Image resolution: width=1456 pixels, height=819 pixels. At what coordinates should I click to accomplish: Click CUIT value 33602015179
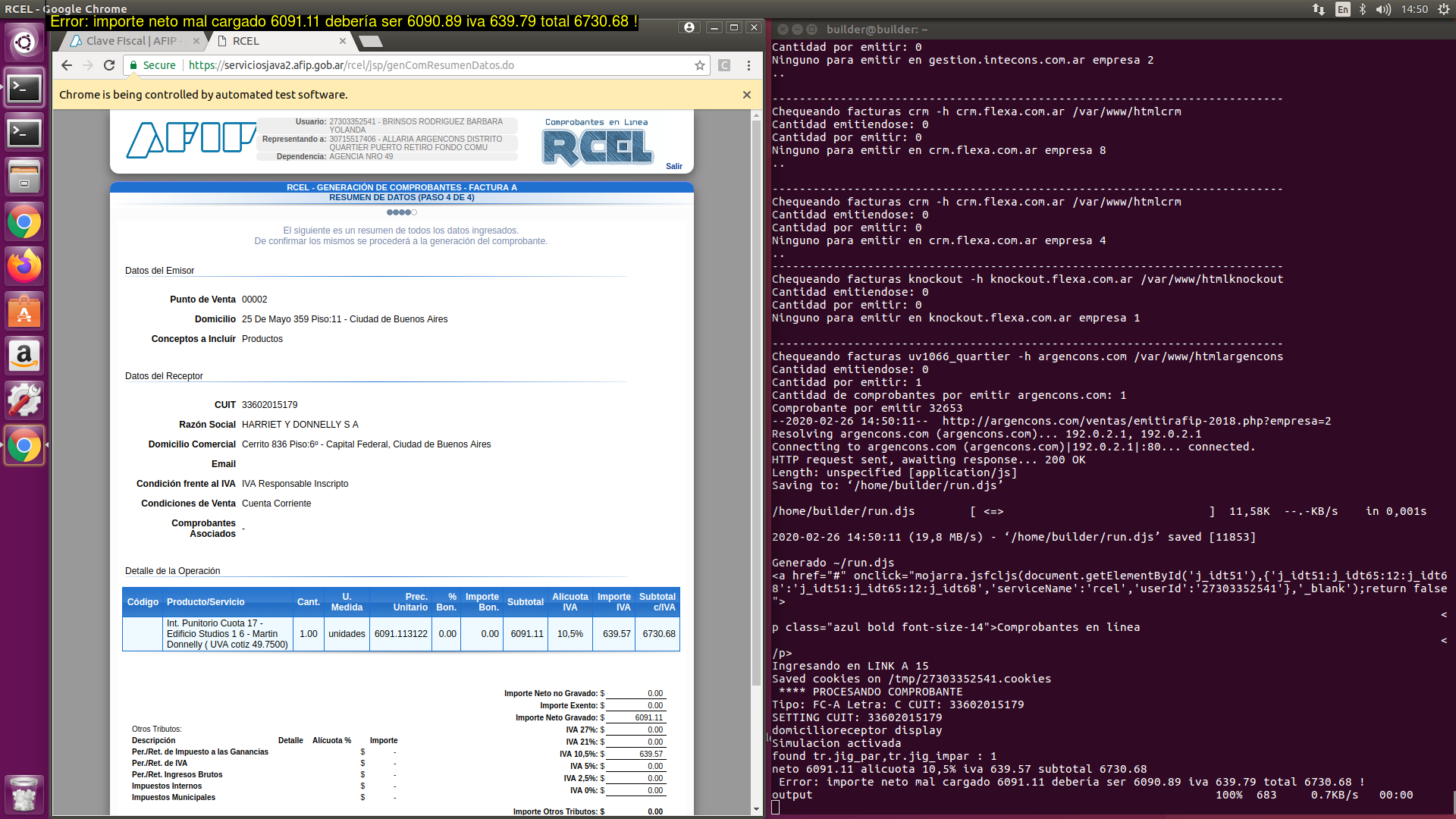coord(269,405)
